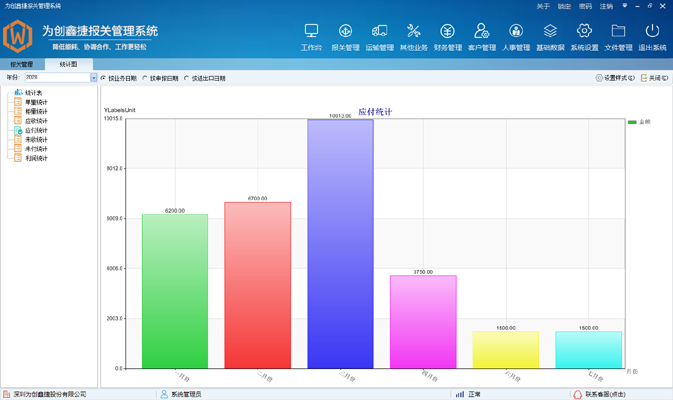Image resolution: width=673 pixels, height=400 pixels.
Task: Click the company icon in status bar
Action: 6,394
